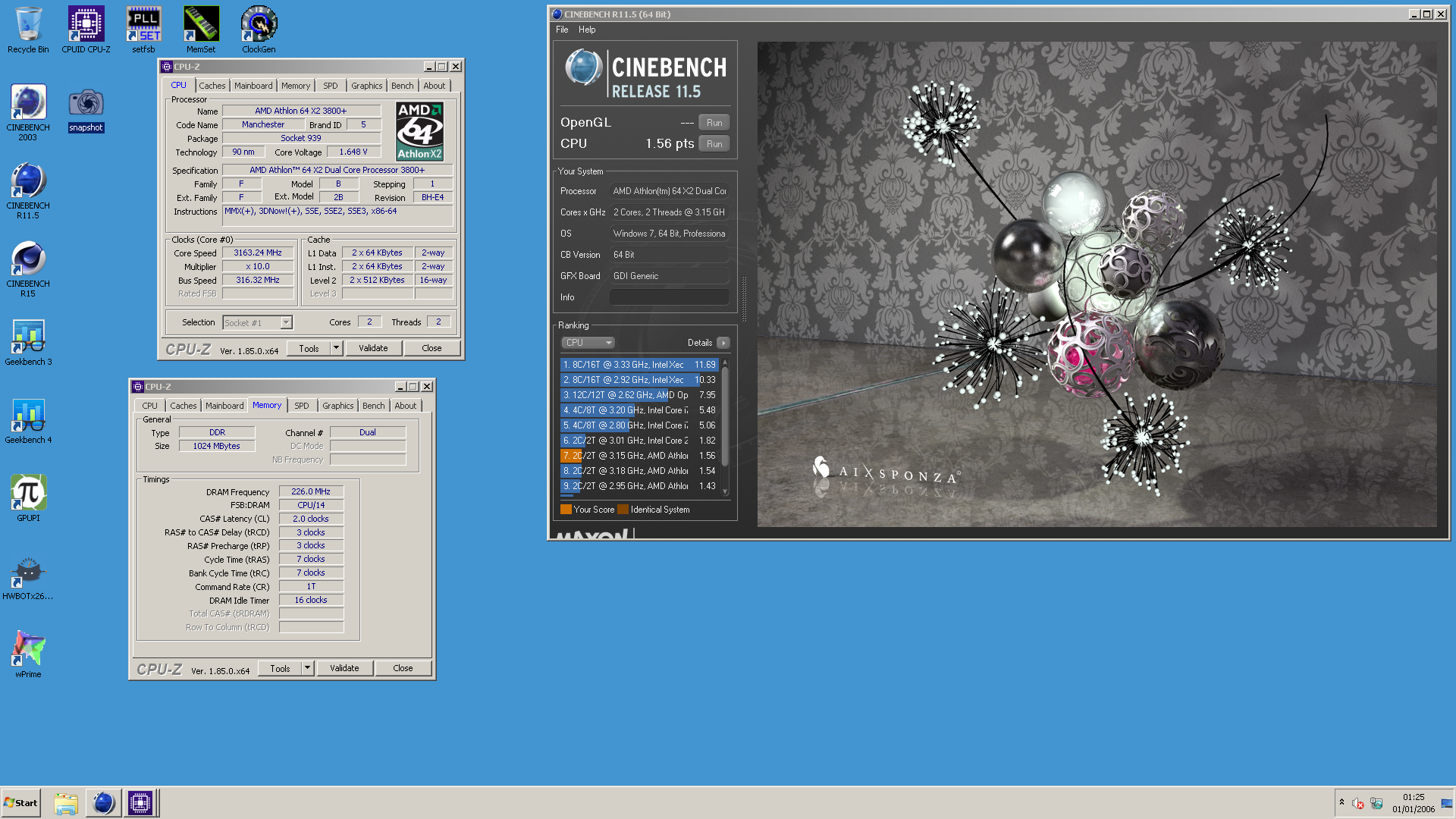The image size is (1456, 819).
Task: Select the GPUPI desktop icon
Action: click(x=28, y=498)
